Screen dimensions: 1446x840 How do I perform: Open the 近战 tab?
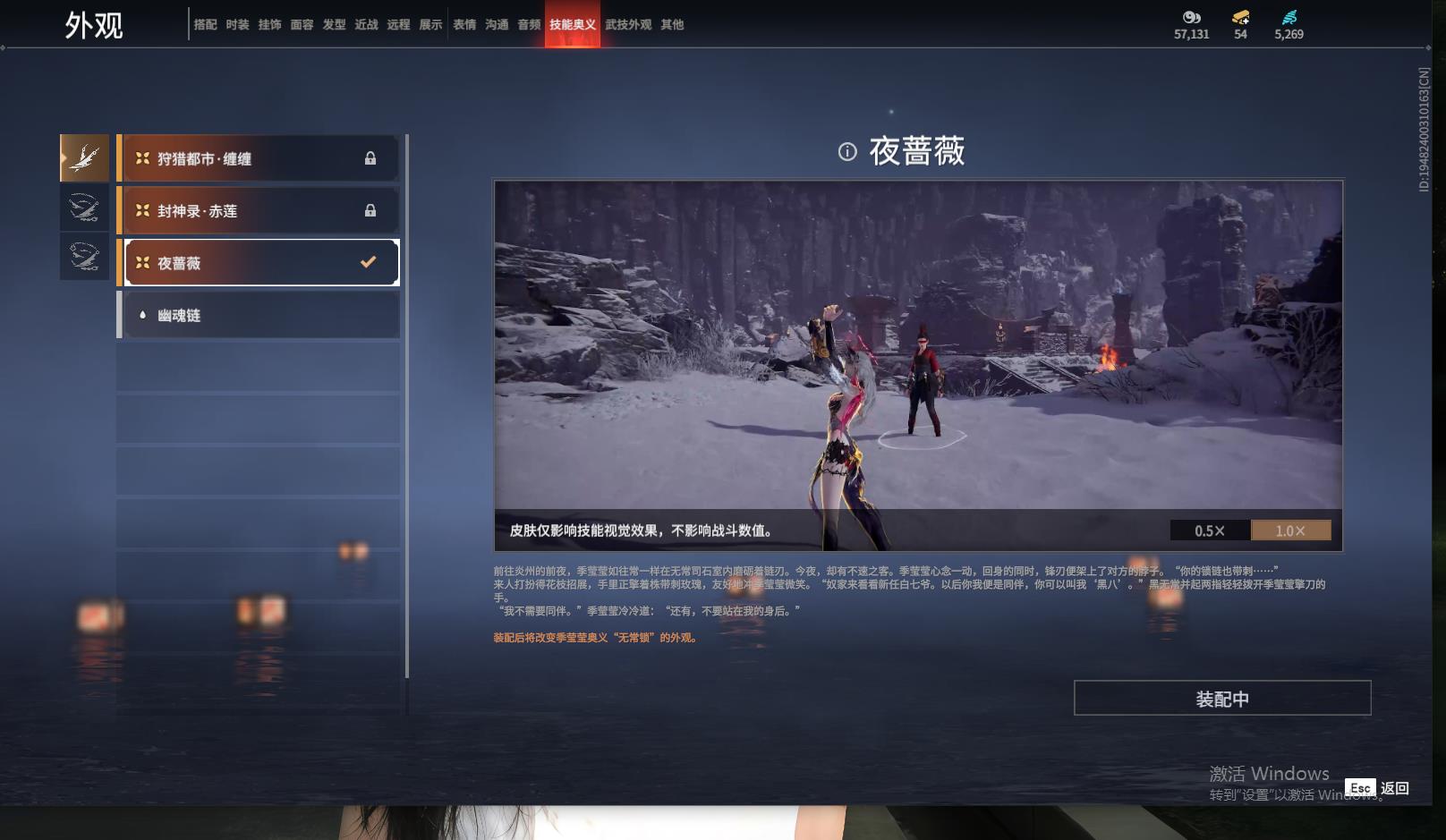366,24
